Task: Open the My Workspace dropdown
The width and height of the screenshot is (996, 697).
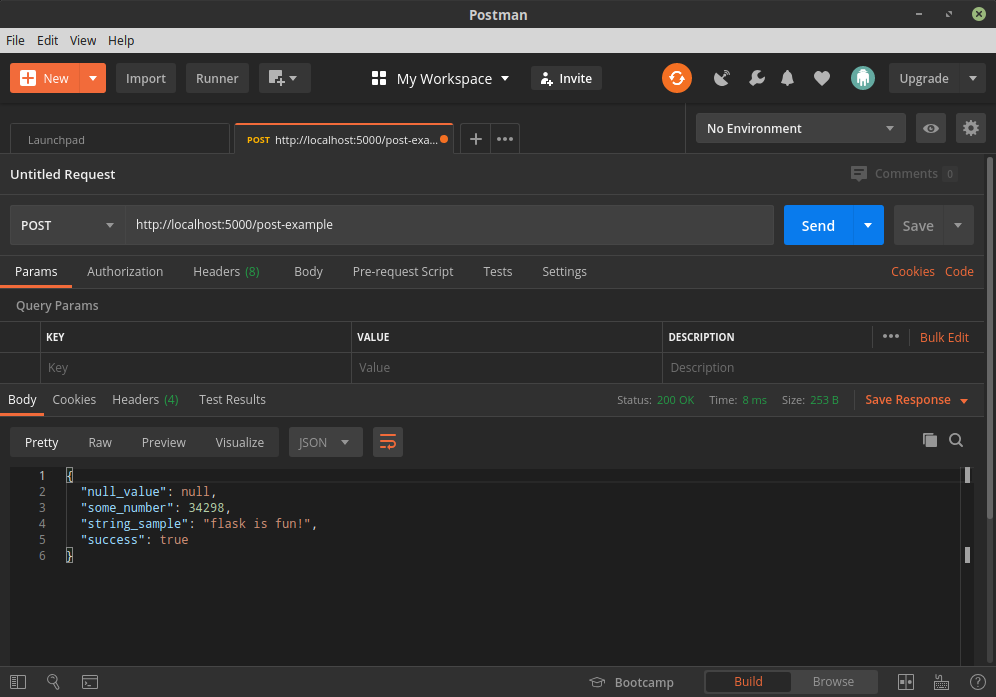Action: pos(452,79)
